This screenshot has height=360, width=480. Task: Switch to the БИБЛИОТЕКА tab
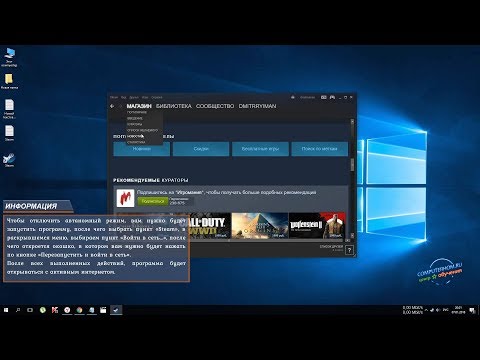pos(174,106)
